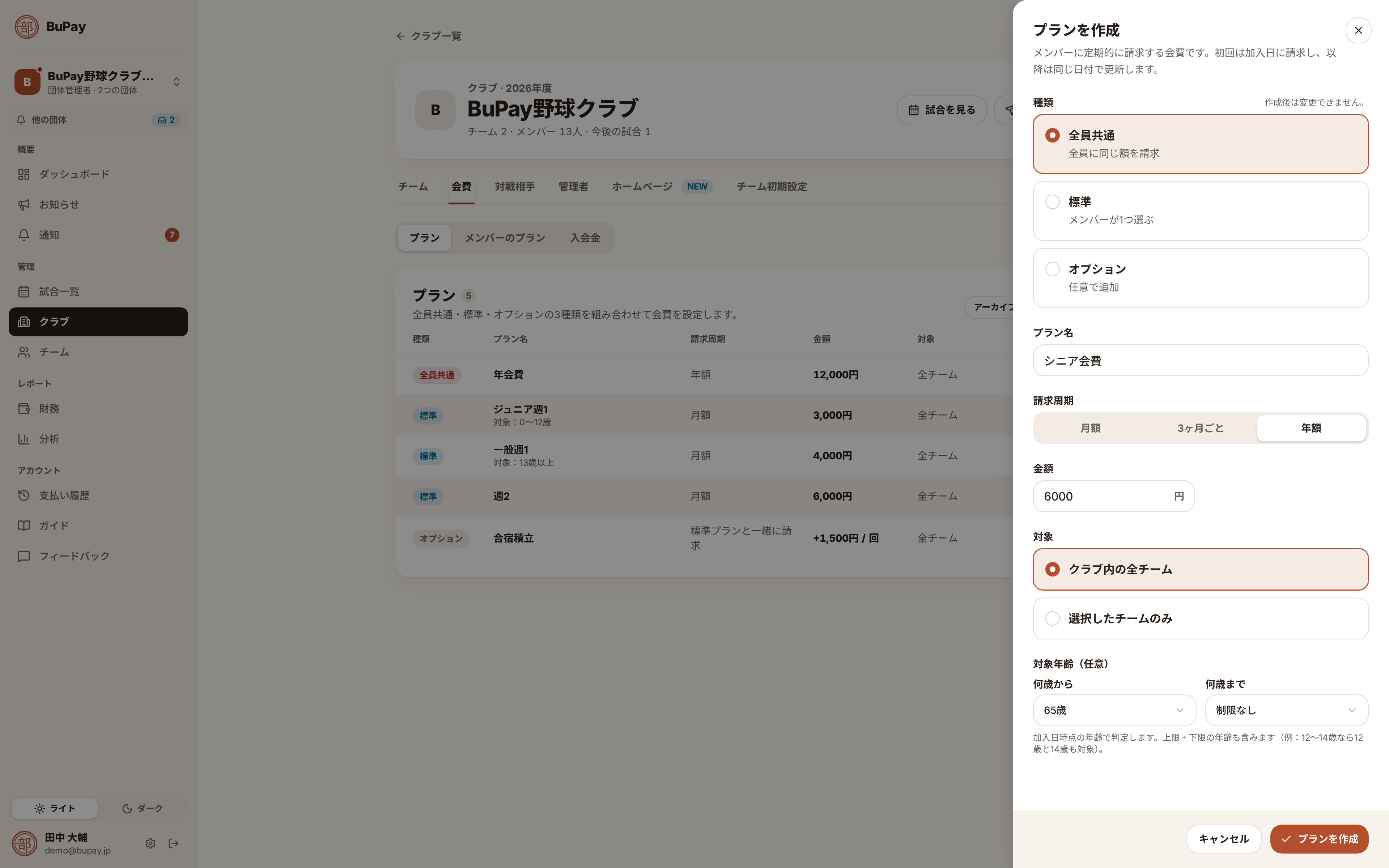Viewport: 1389px width, 868px height.
Task: Click the キャンセル button
Action: 1224,839
